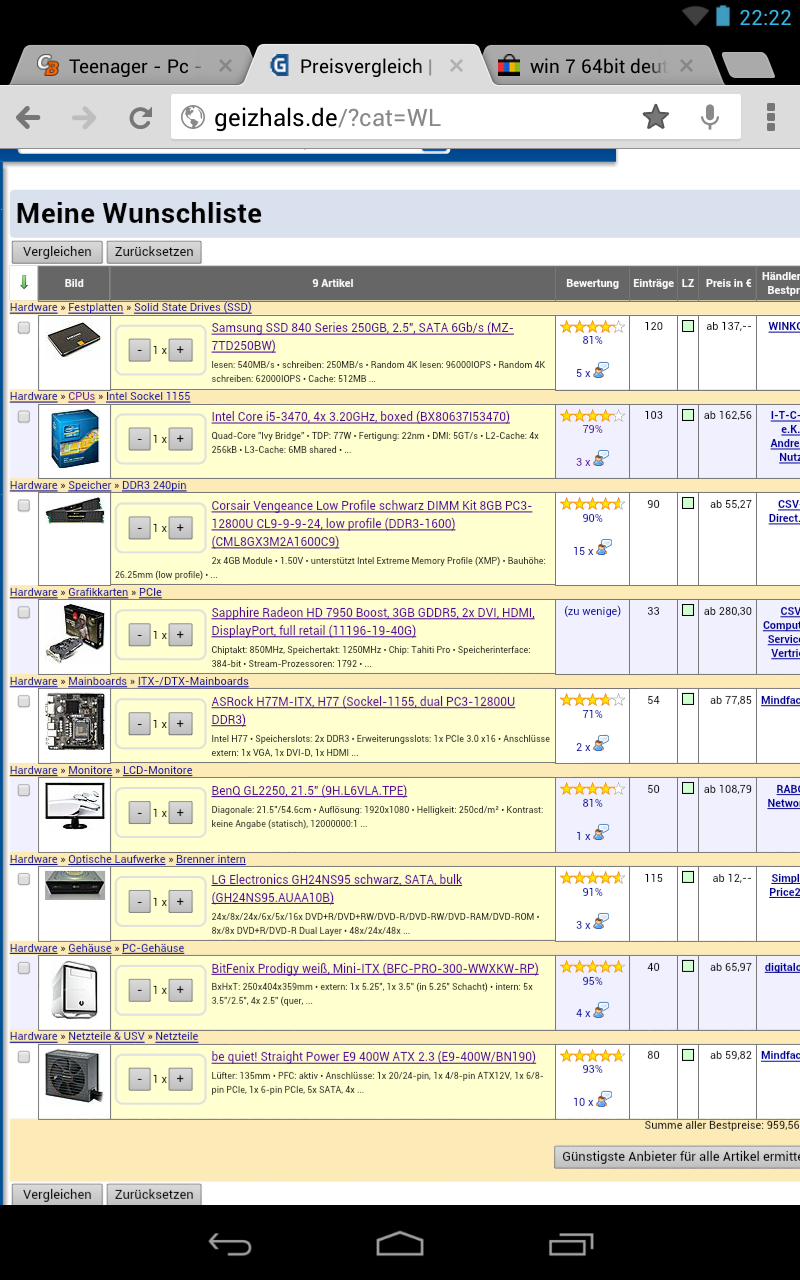This screenshot has height=1280, width=800.
Task: Check the LG GH24NS95 row checkbox
Action: (x=24, y=879)
